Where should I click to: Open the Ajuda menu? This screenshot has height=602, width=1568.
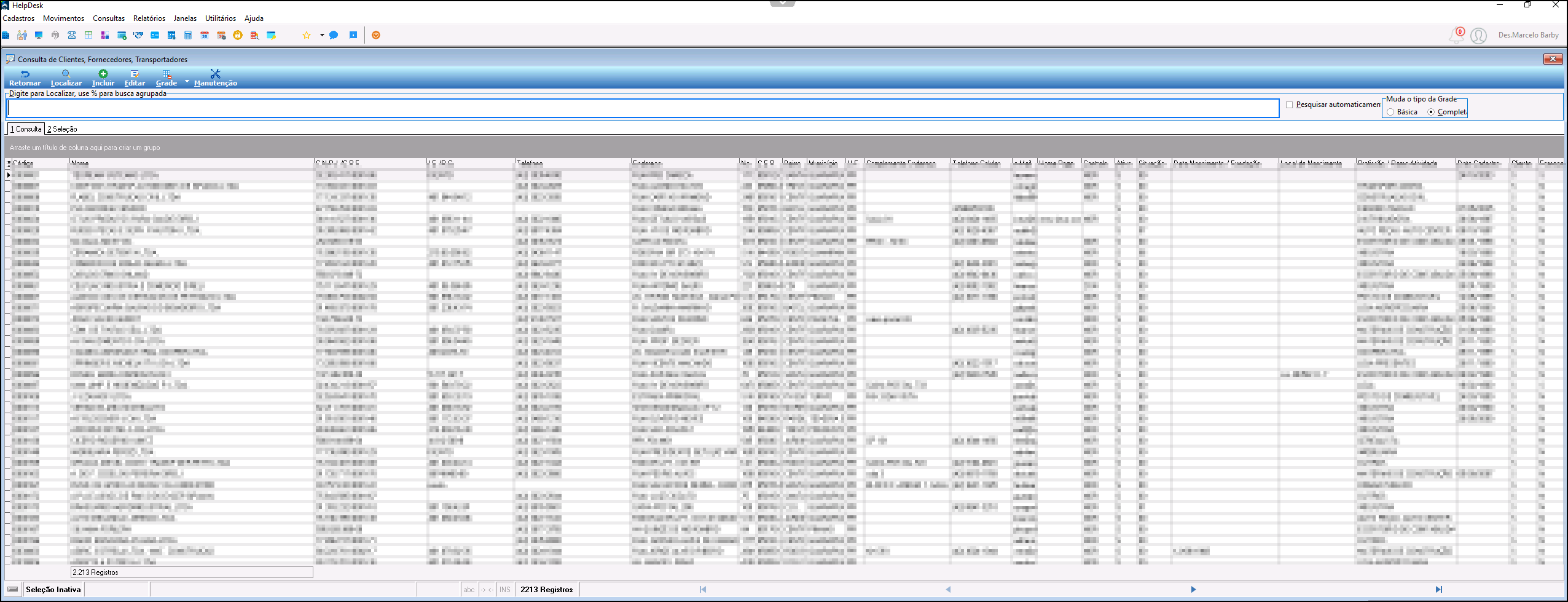pos(254,18)
